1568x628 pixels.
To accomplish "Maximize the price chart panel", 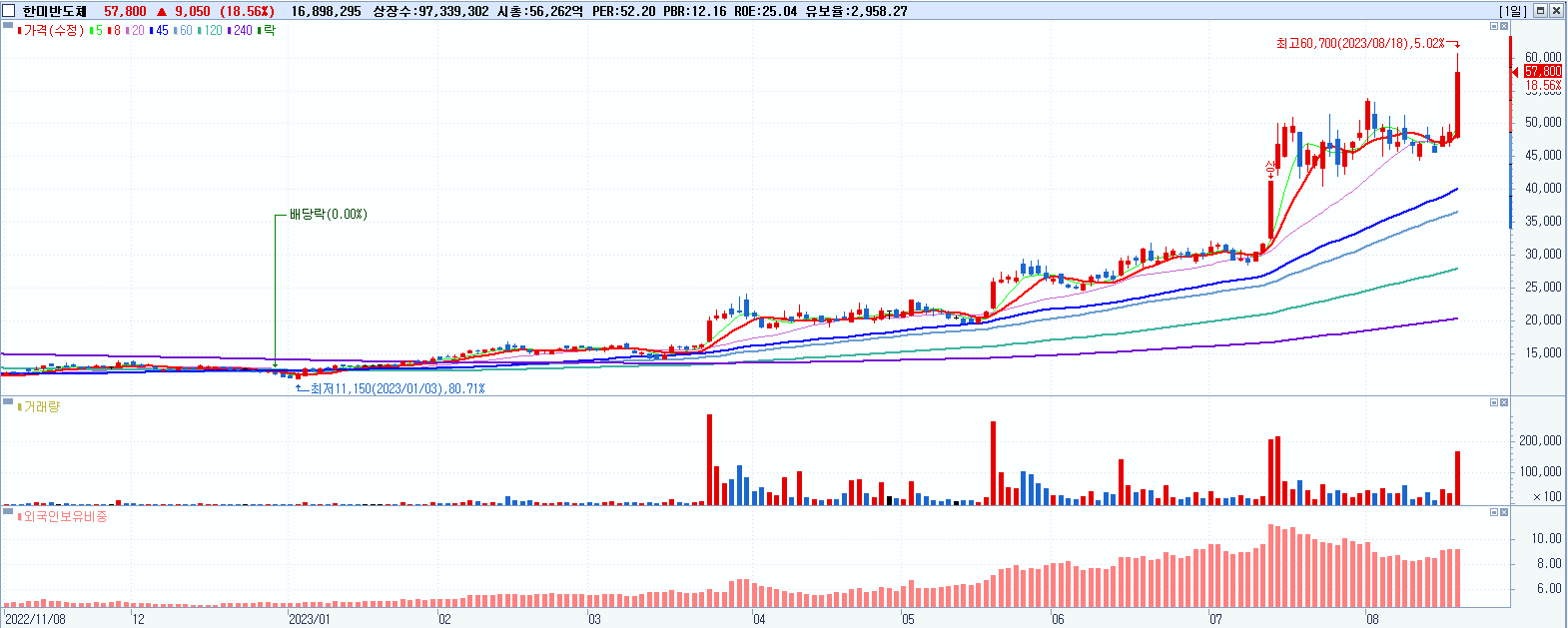I will (1494, 26).
